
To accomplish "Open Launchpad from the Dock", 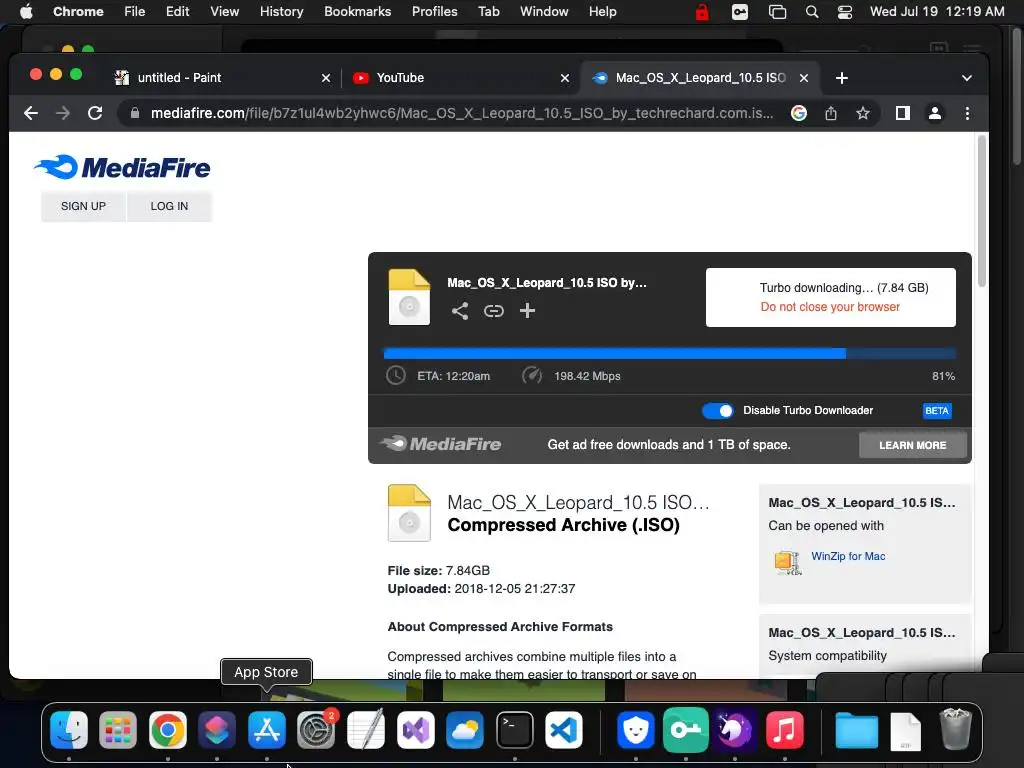I will coord(118,729).
